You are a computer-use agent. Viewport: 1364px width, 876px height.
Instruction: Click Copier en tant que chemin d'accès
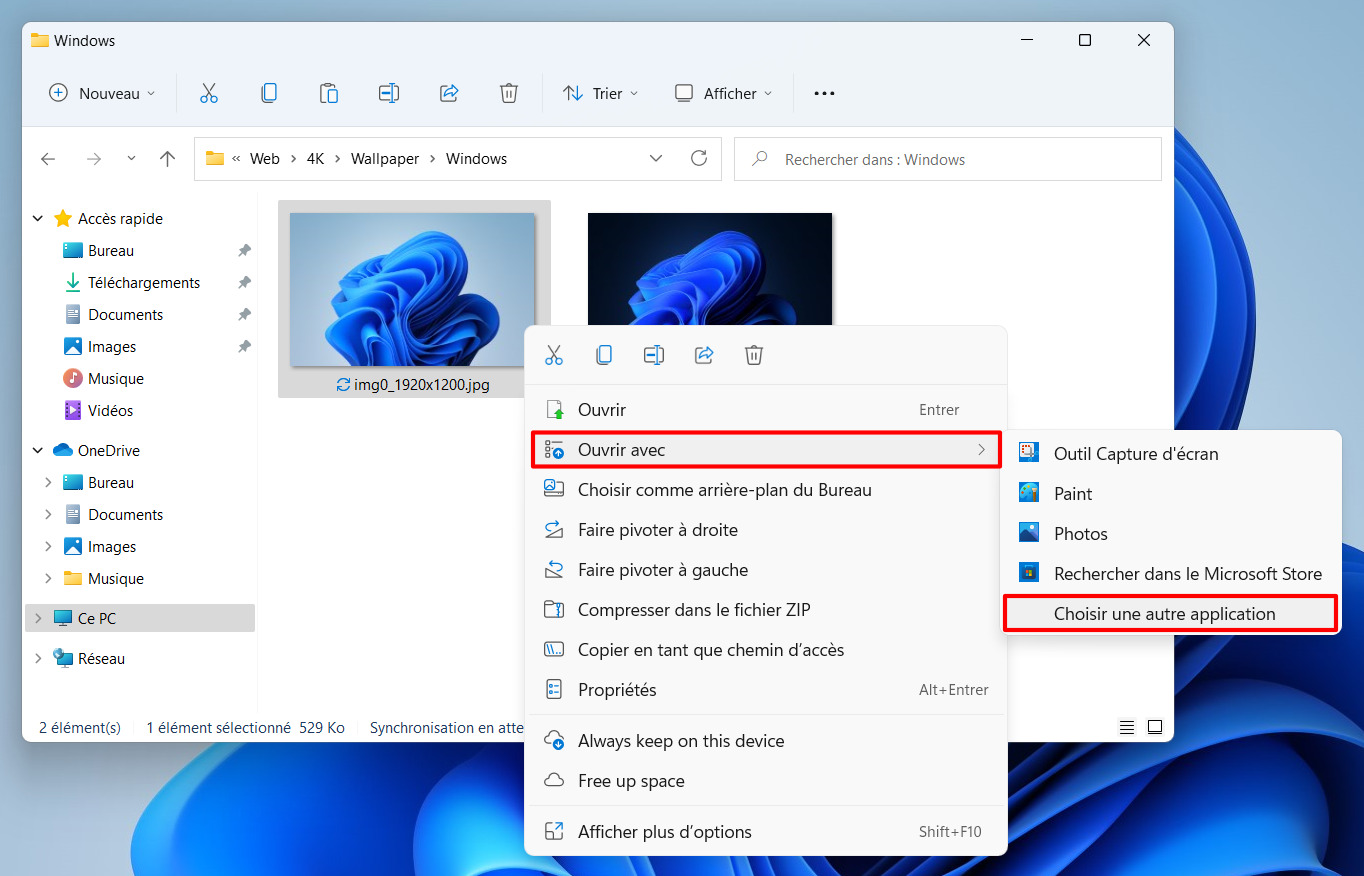(x=766, y=650)
